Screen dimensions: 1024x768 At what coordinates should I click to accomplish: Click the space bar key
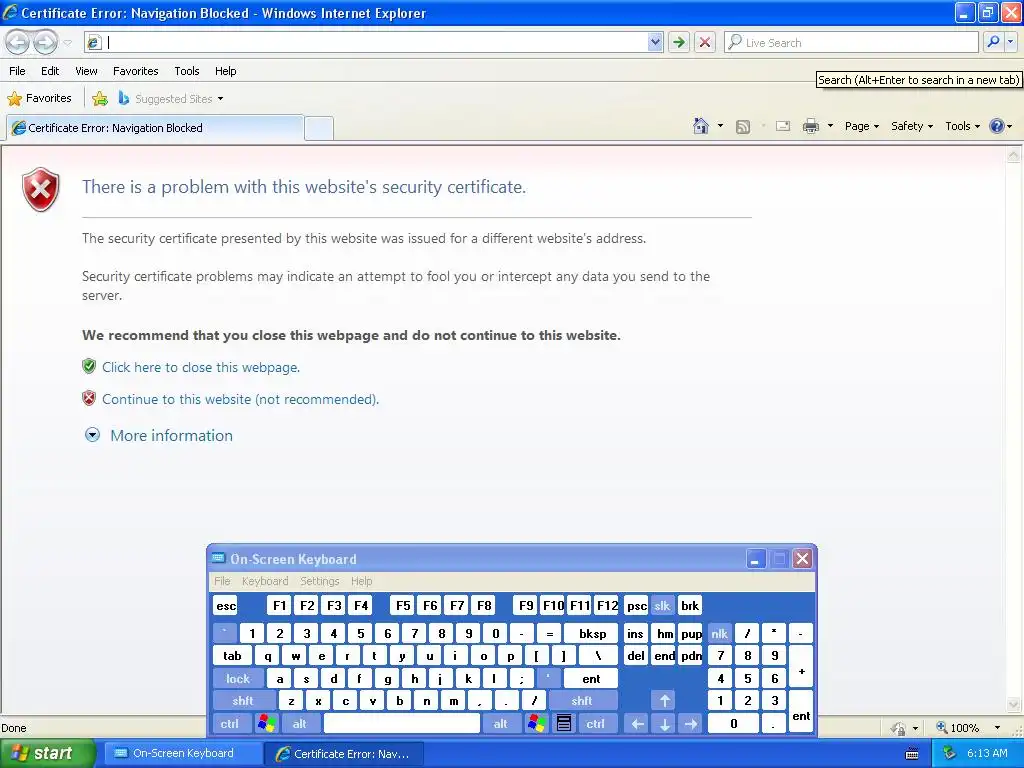coord(402,724)
